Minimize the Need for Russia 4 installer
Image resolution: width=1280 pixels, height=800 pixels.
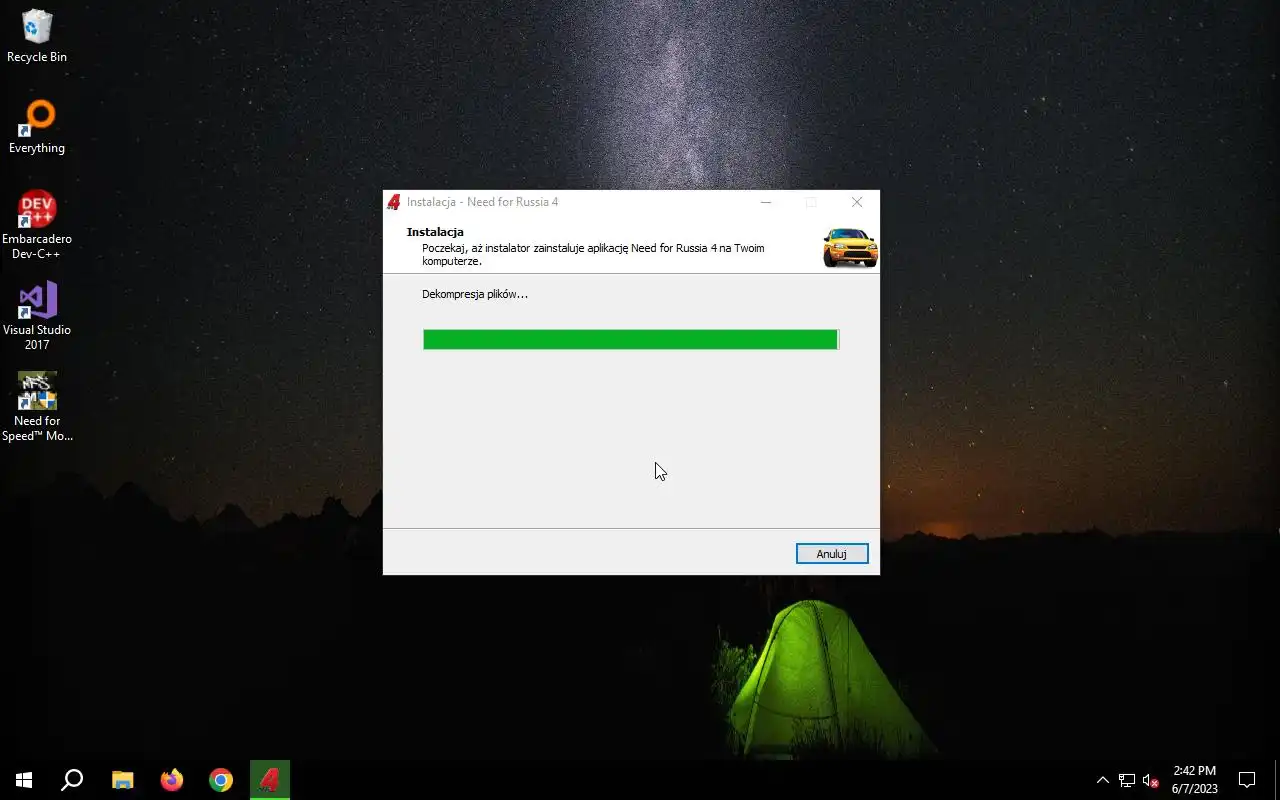click(x=766, y=202)
